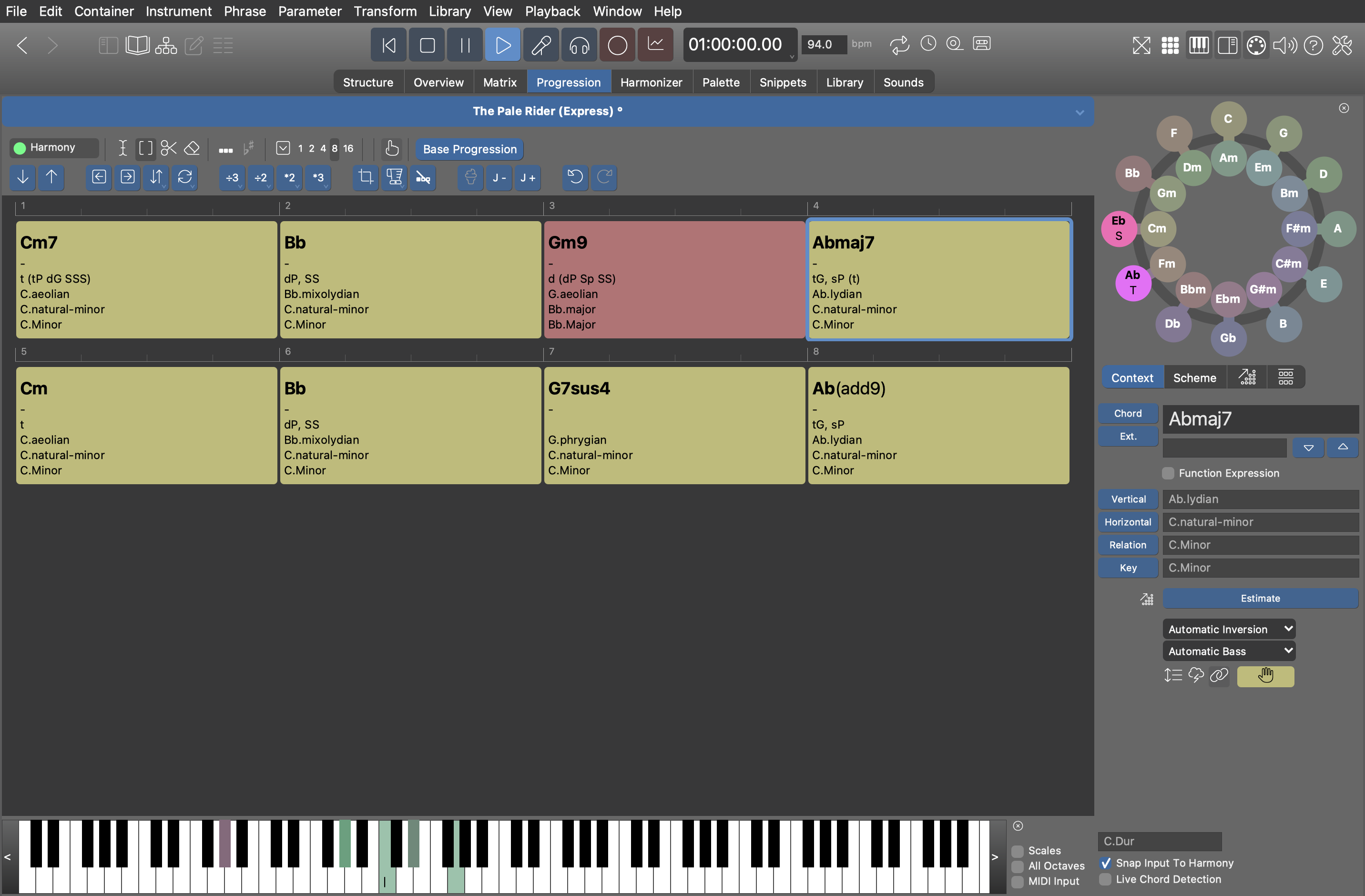Switch to the Harmonizer tab
The image size is (1365, 896).
(651, 82)
